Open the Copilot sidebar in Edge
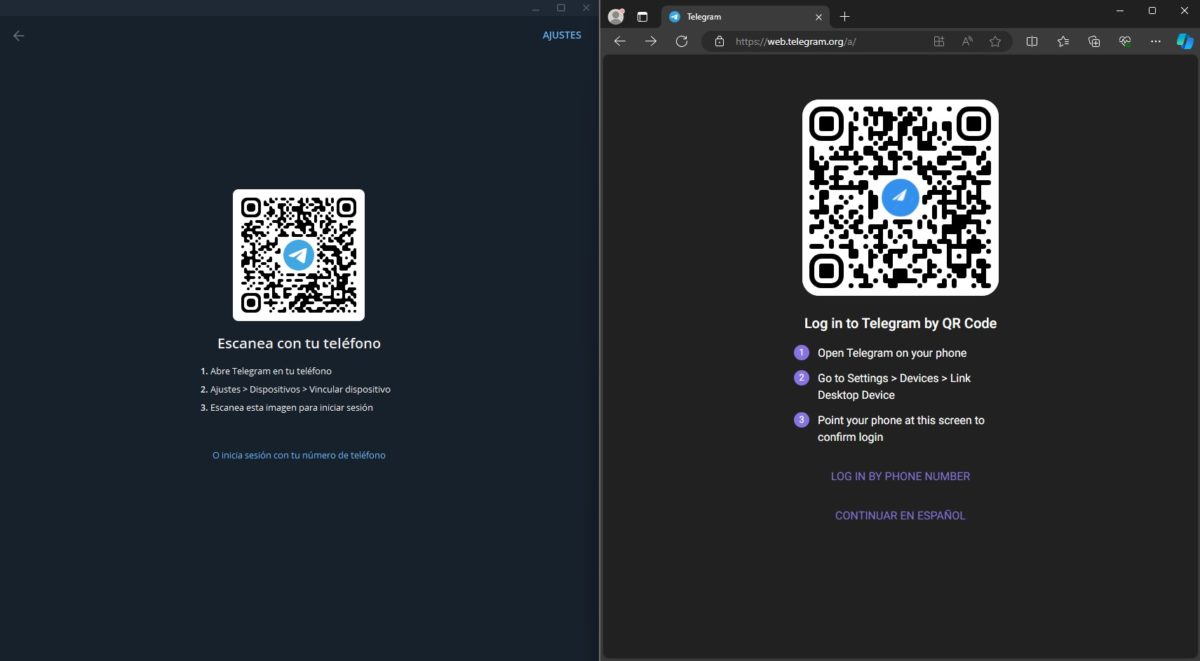The image size is (1200, 661). click(1184, 41)
